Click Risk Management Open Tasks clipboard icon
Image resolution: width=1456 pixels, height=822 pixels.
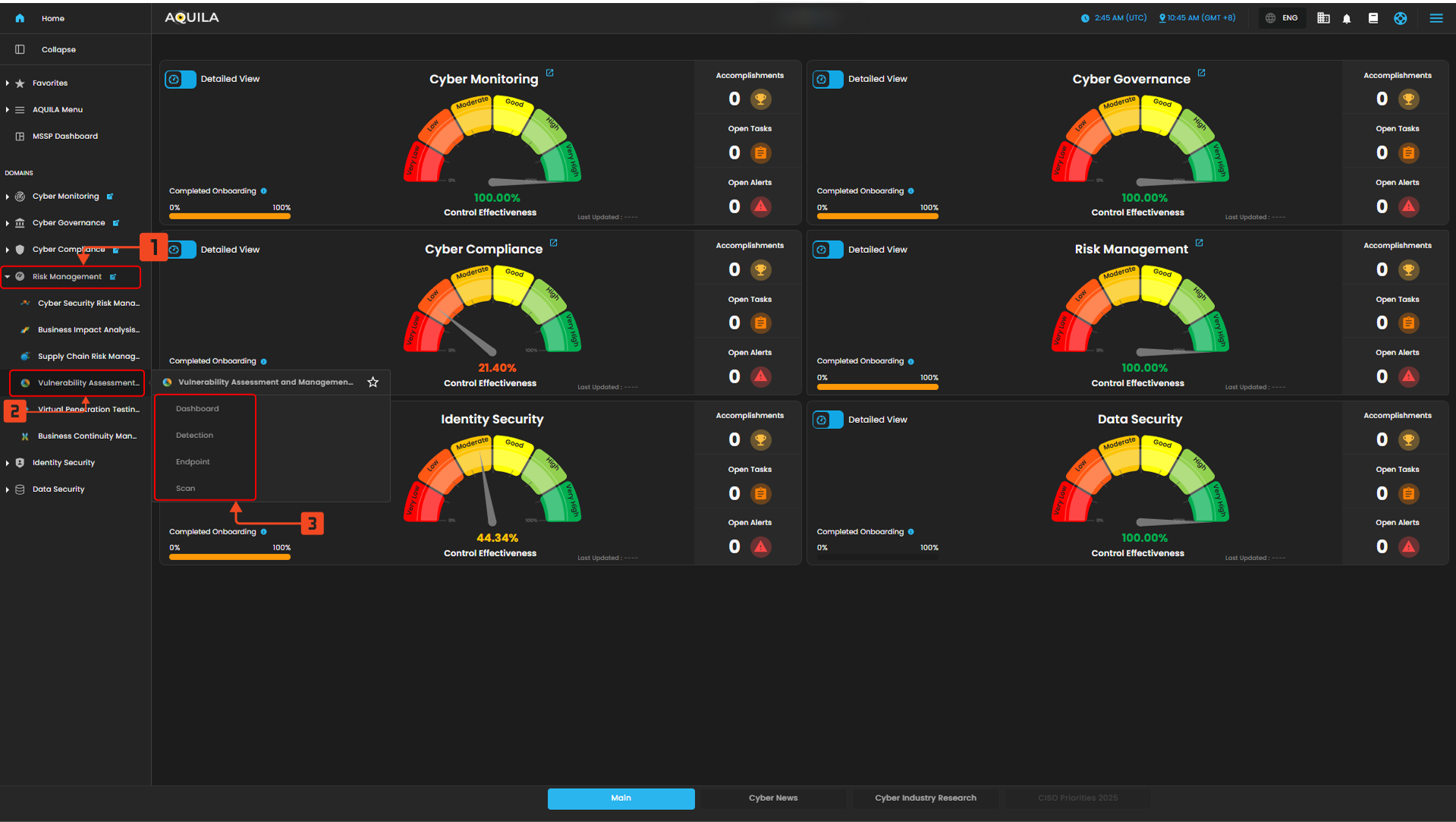click(x=1408, y=323)
